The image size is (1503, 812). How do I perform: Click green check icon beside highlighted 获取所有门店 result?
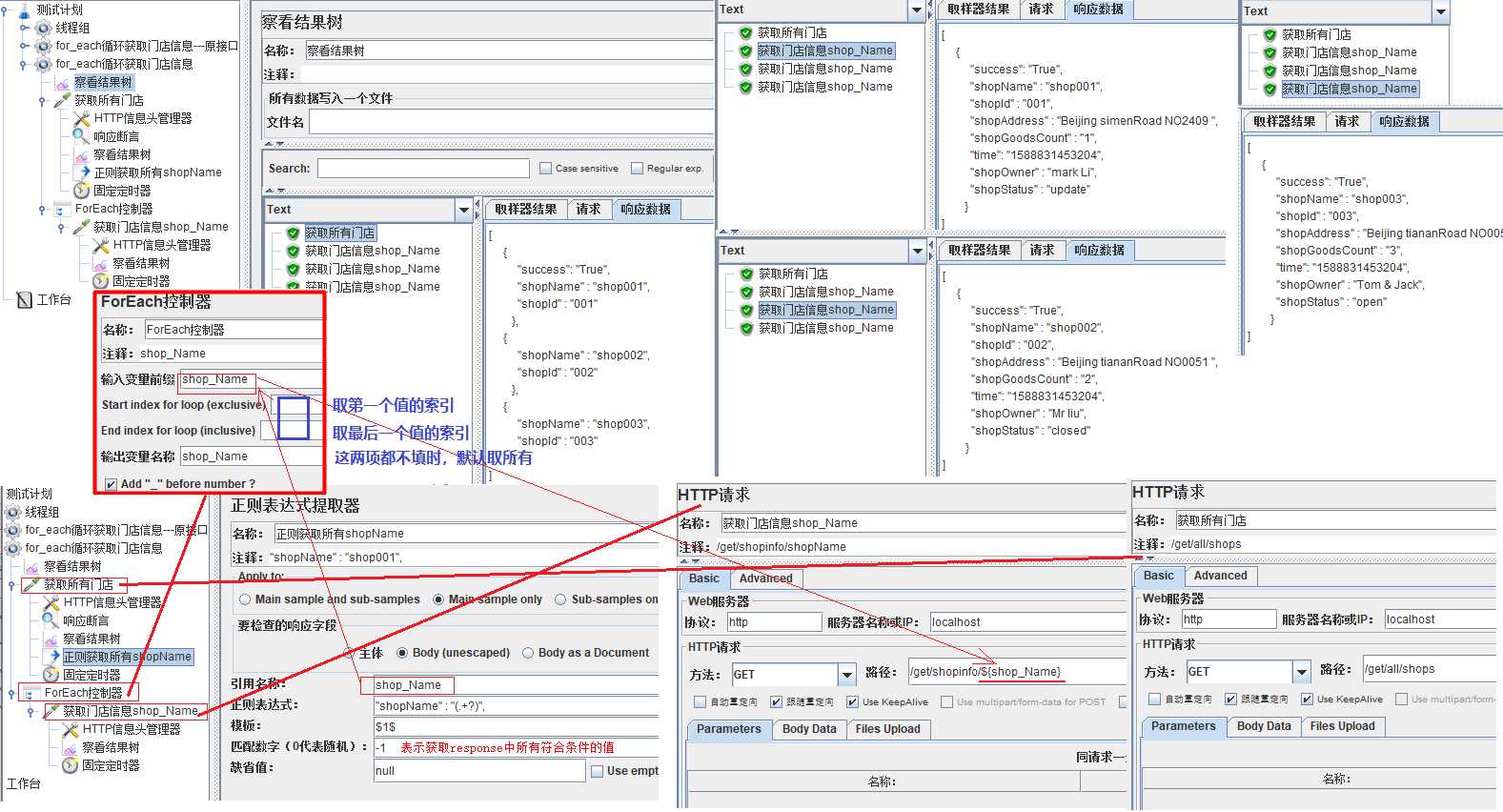coord(294,233)
